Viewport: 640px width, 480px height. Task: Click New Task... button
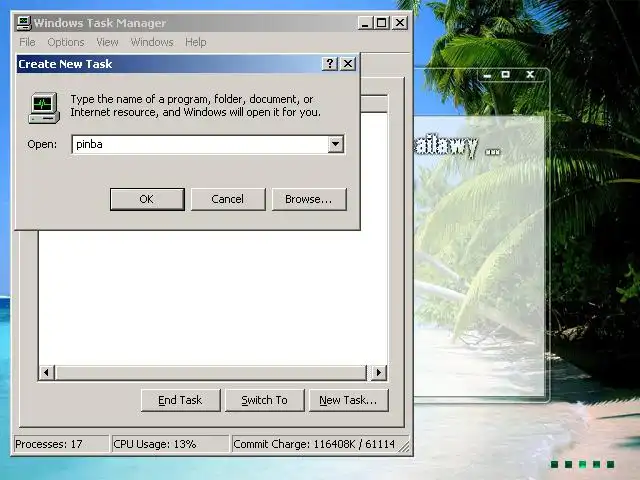click(x=349, y=400)
